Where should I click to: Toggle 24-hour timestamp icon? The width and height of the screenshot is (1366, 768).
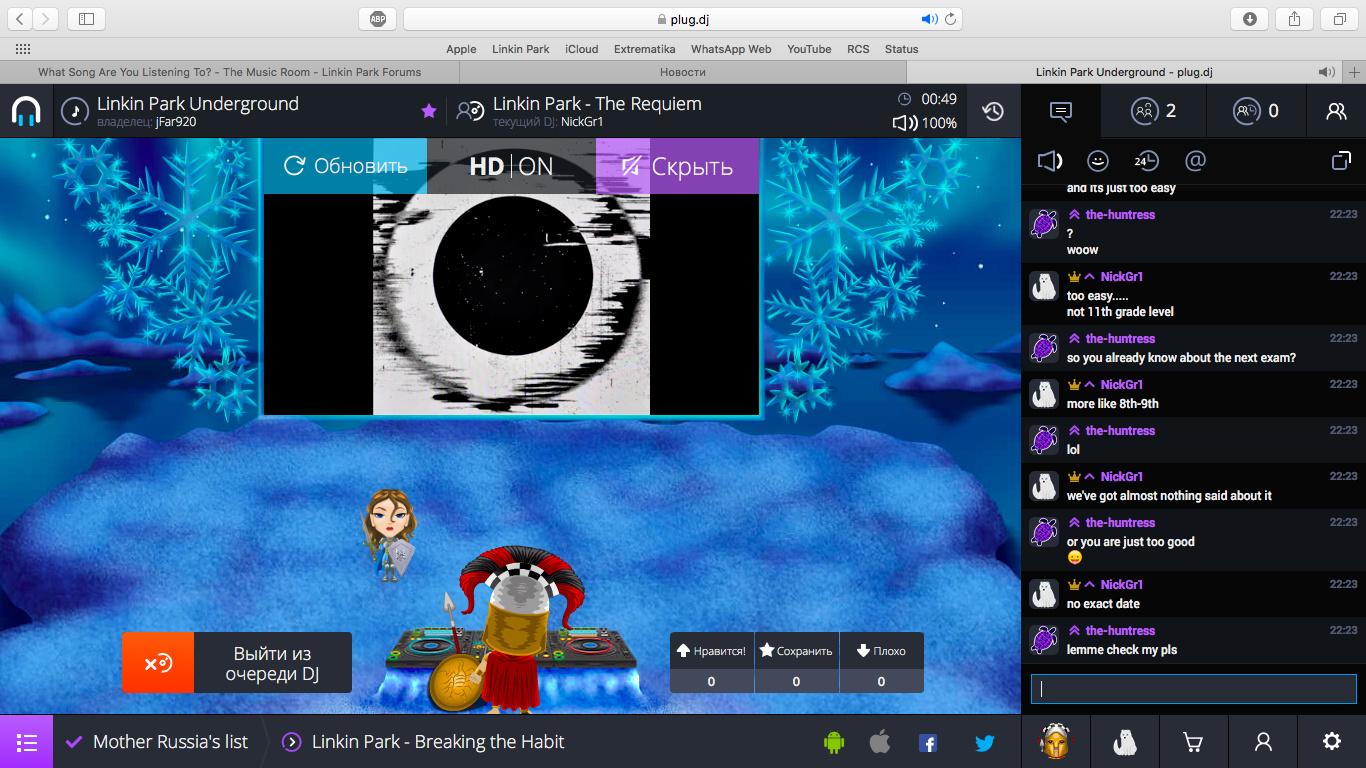tap(1146, 161)
